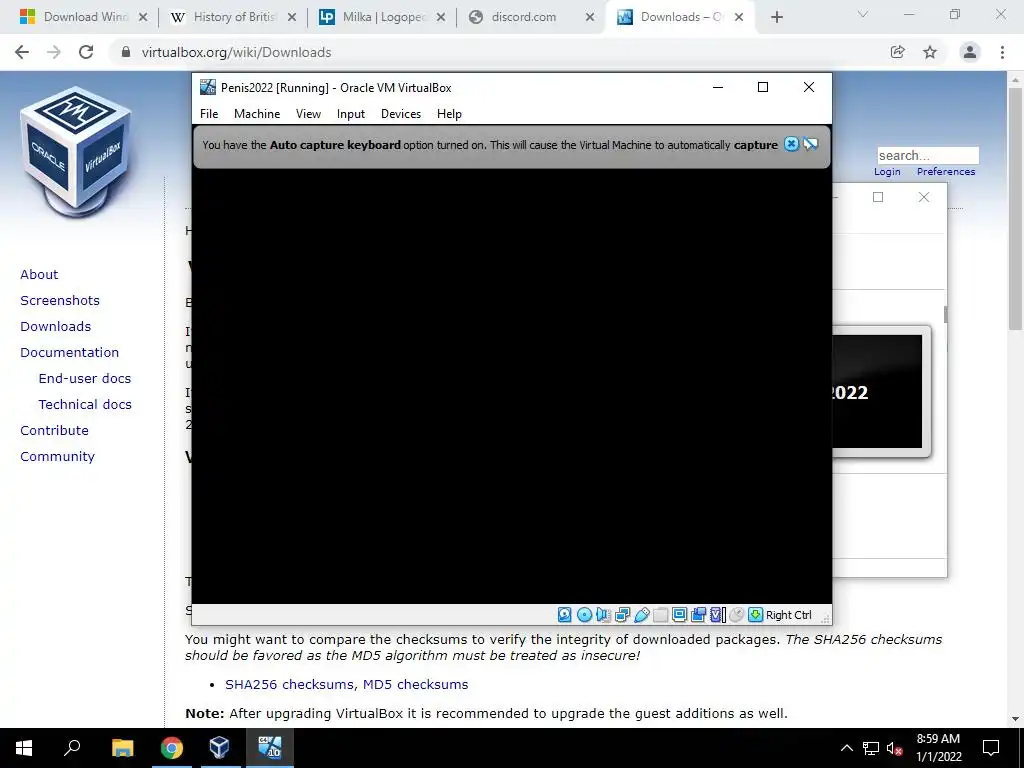Switch to the Milka Logopedia tab

pos(382,17)
